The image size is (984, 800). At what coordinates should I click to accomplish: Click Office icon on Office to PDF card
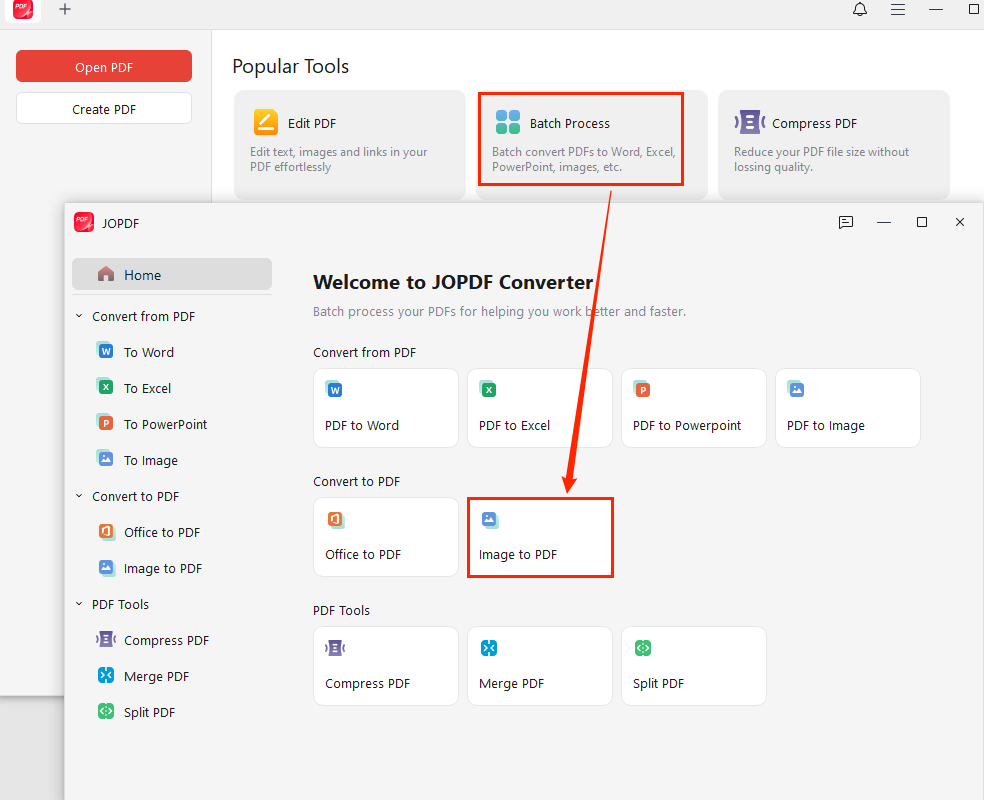(335, 520)
